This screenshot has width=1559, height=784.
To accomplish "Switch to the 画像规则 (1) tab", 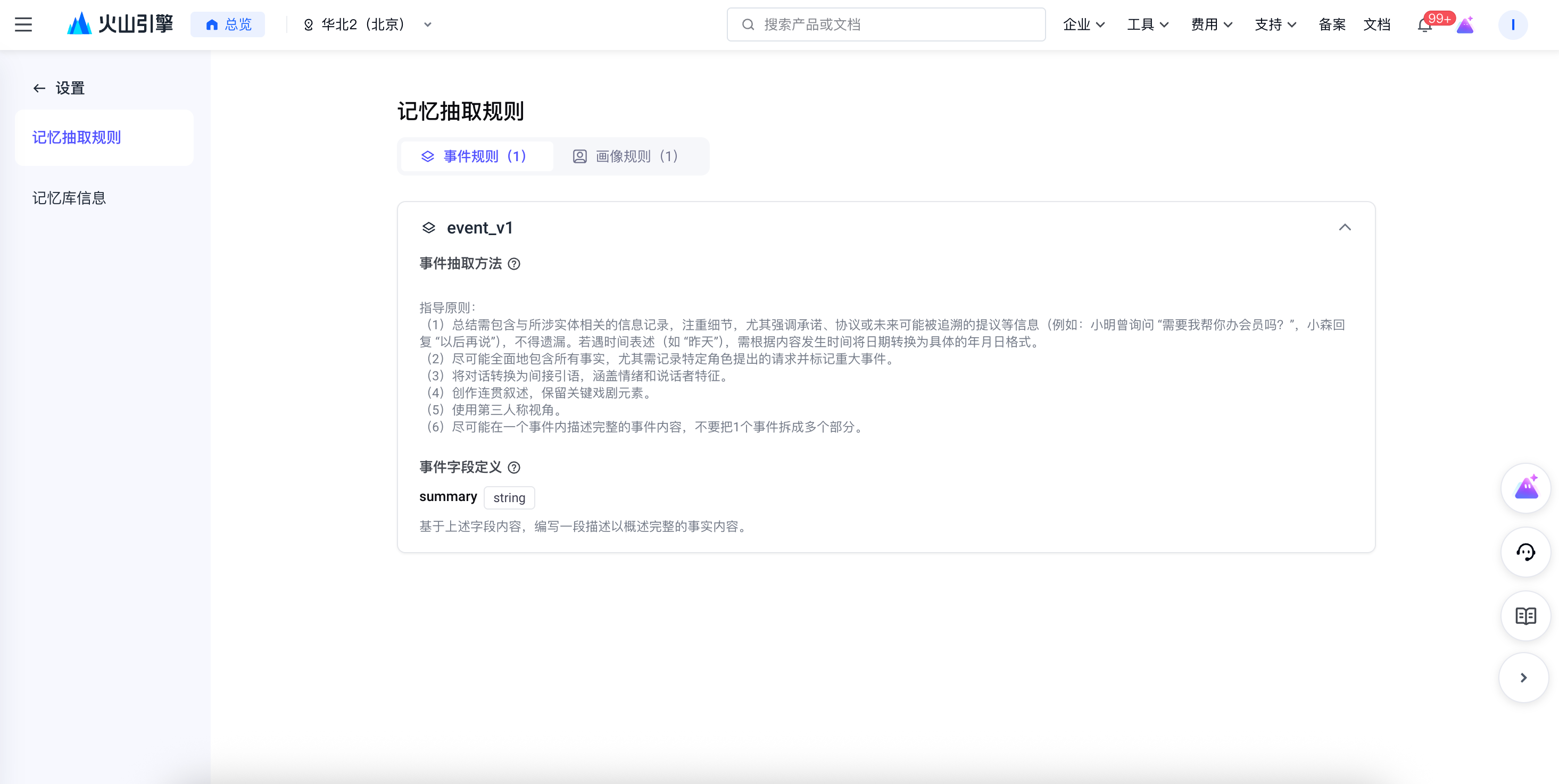I will (626, 157).
